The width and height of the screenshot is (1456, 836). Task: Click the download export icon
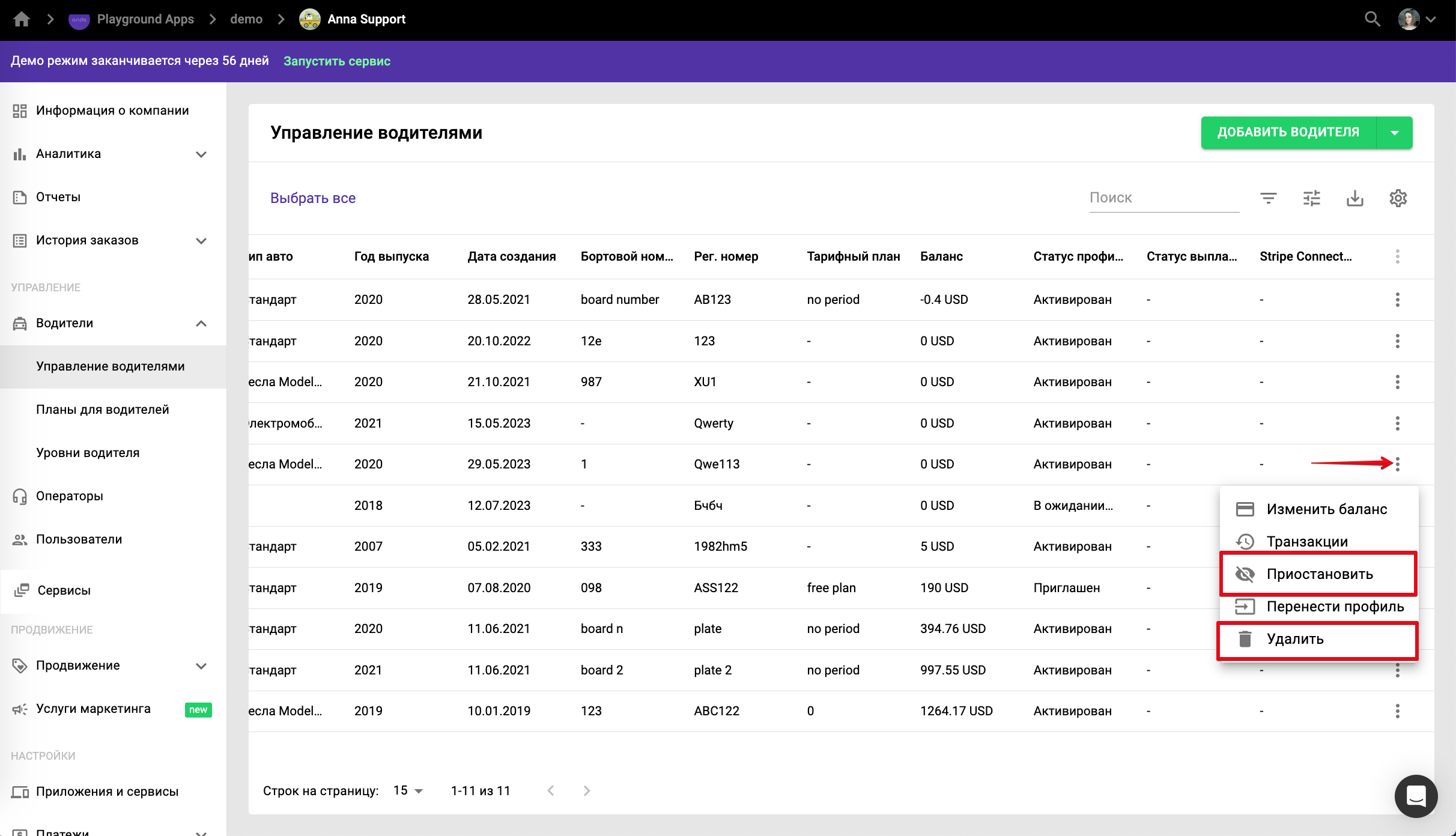pos(1354,198)
